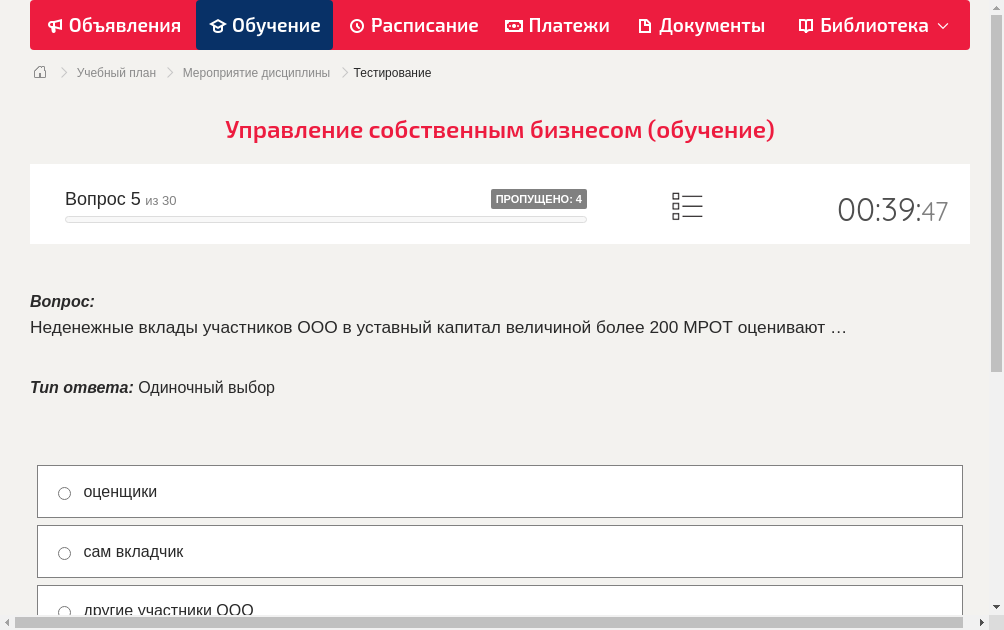
Task: Click the clock icon on Расписание
Action: tap(356, 25)
